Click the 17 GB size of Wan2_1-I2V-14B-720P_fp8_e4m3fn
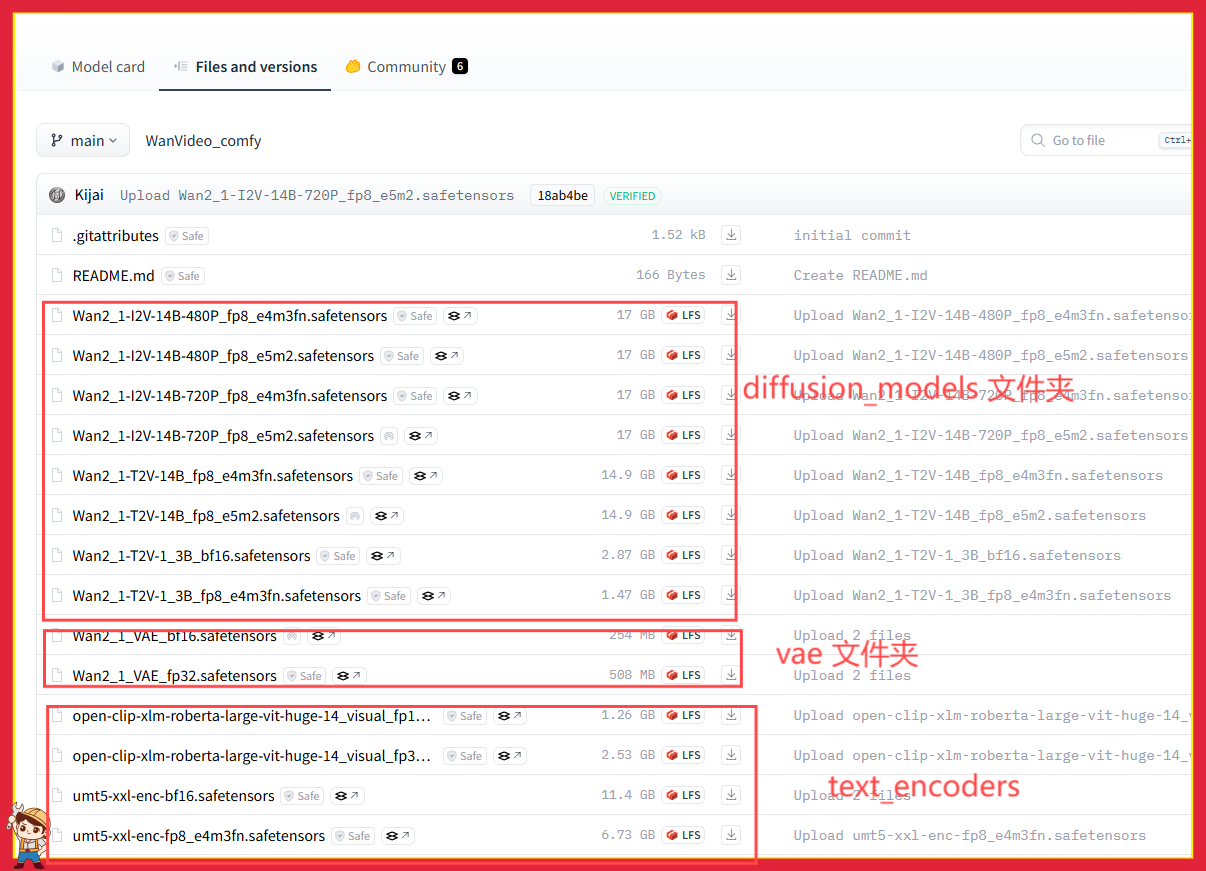This screenshot has width=1206, height=871. pos(636,396)
